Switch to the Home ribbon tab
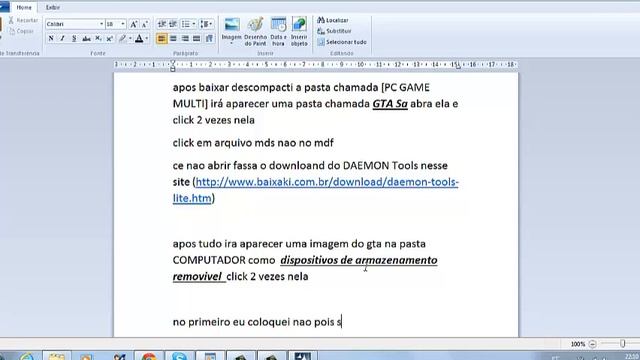Viewport: 640px width, 360px height. pos(24,7)
